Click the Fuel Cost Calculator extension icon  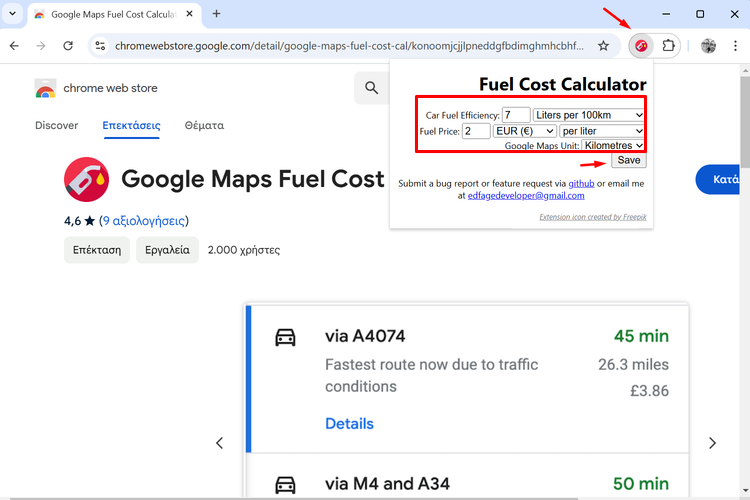click(641, 46)
